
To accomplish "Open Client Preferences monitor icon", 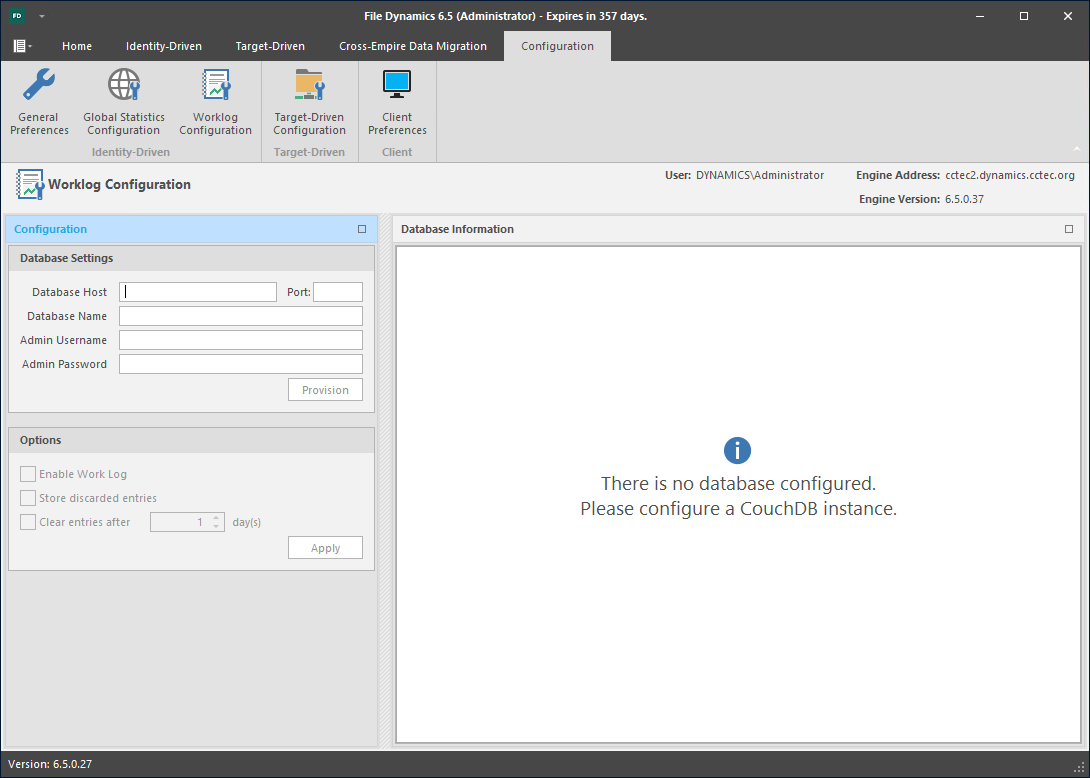I will (x=397, y=86).
